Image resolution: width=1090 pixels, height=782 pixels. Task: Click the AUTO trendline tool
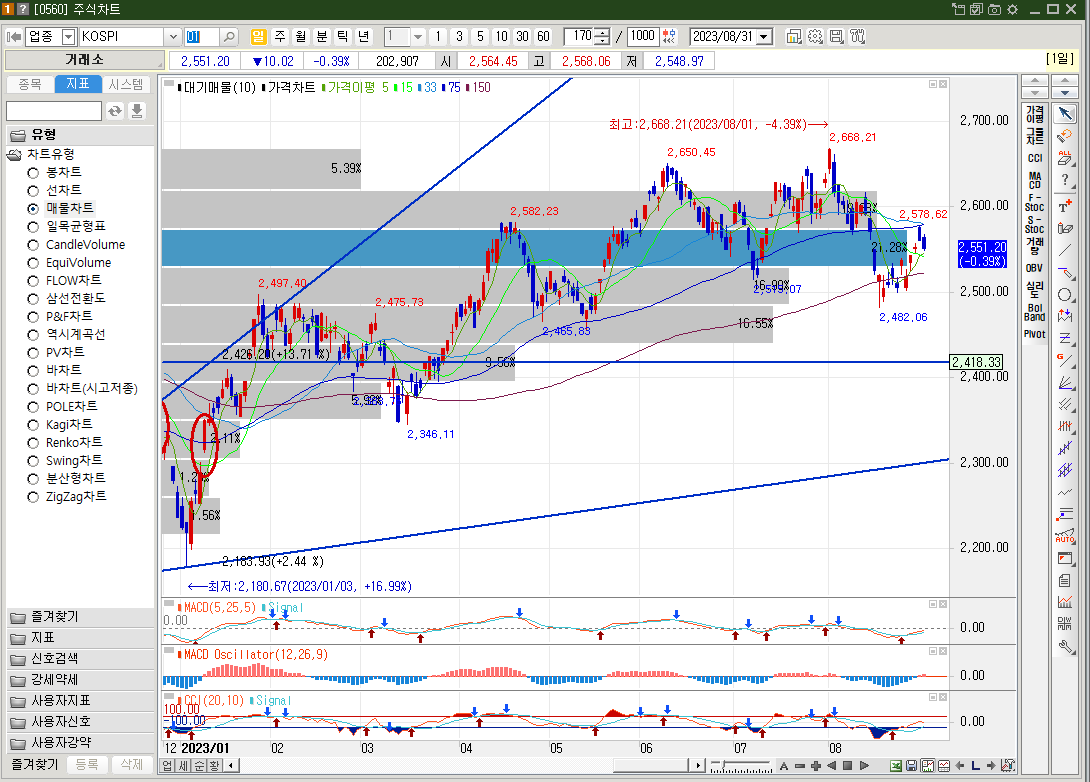pyautogui.click(x=1065, y=535)
